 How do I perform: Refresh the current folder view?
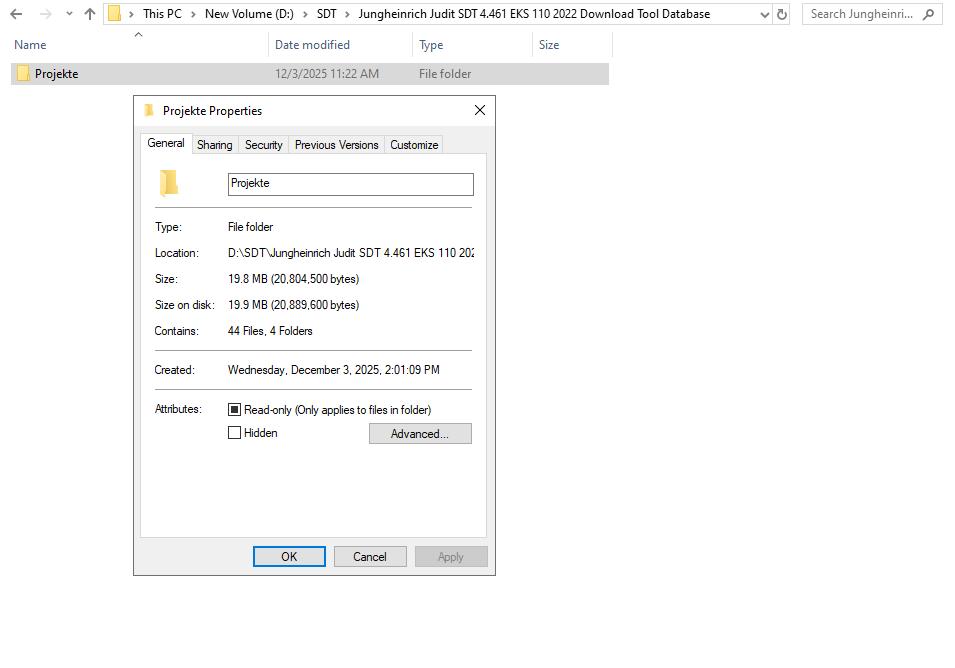(x=782, y=14)
